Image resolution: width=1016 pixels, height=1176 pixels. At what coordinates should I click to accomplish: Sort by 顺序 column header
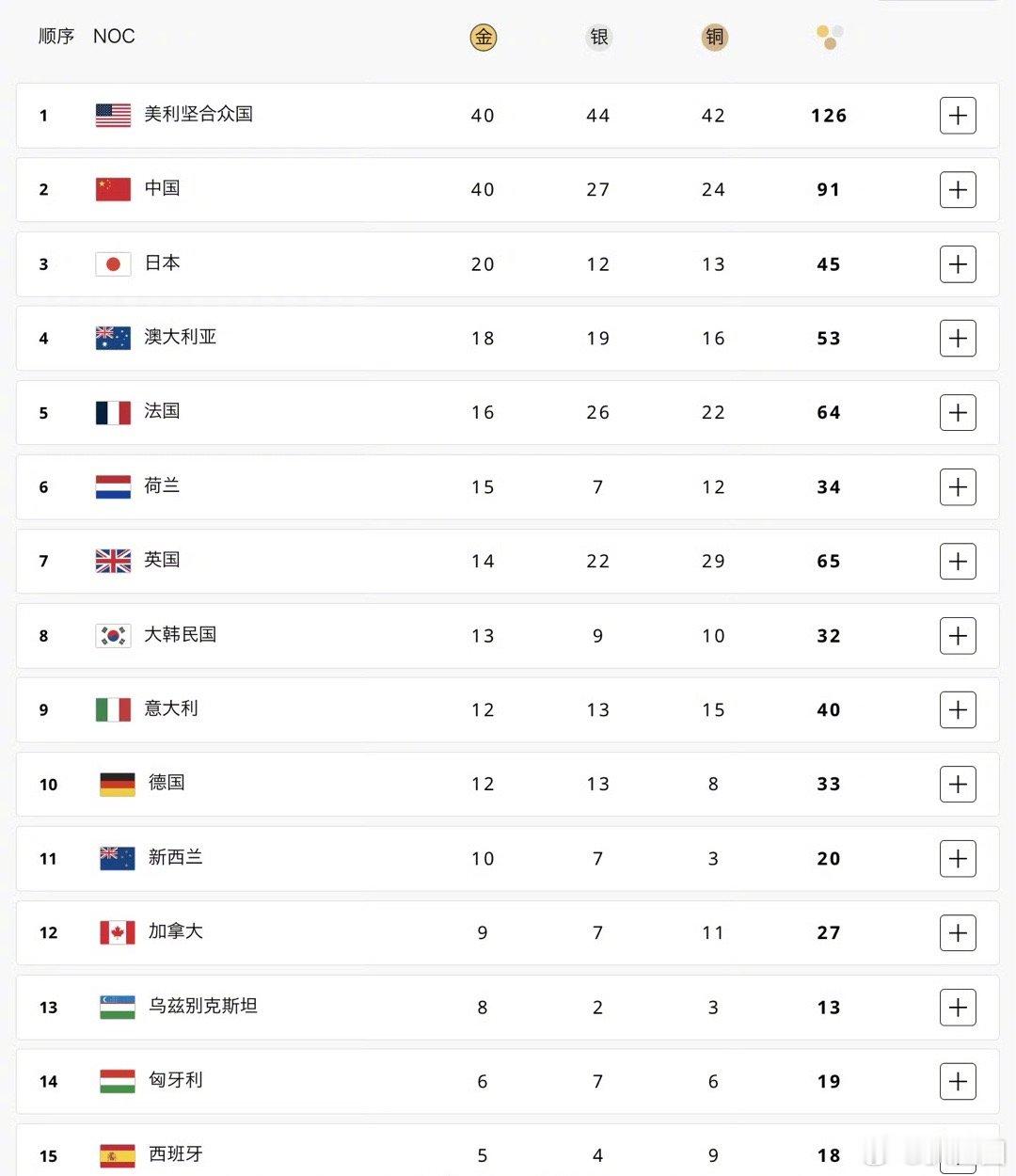click(56, 37)
